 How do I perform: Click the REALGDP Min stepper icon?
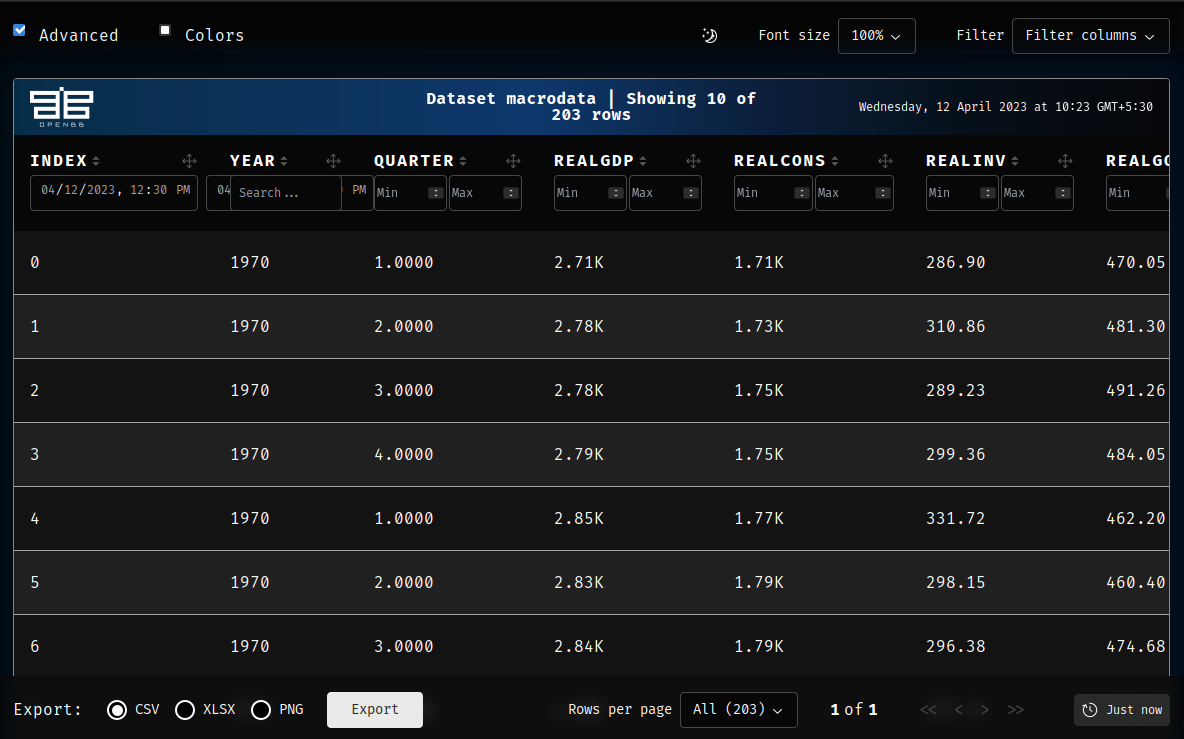click(615, 193)
